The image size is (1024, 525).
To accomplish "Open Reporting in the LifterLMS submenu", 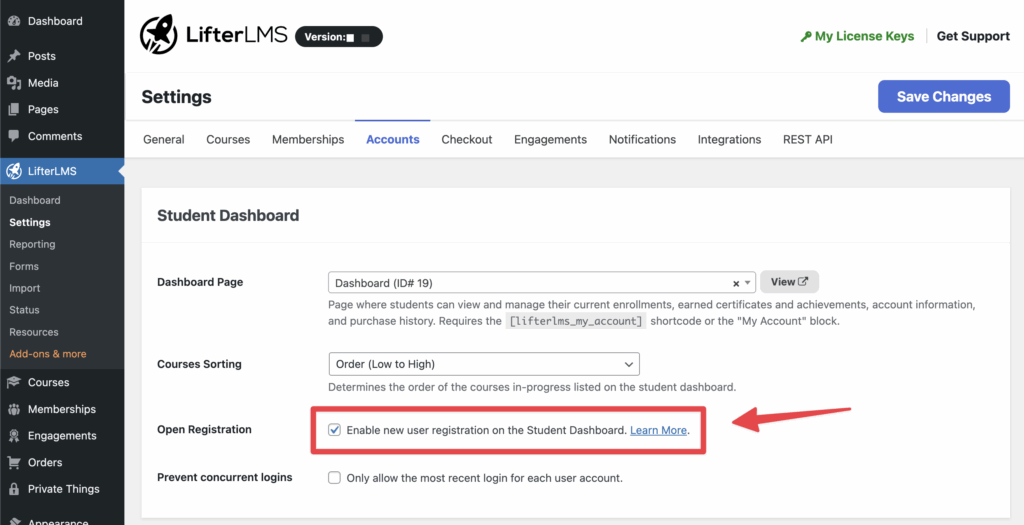I will coord(32,244).
